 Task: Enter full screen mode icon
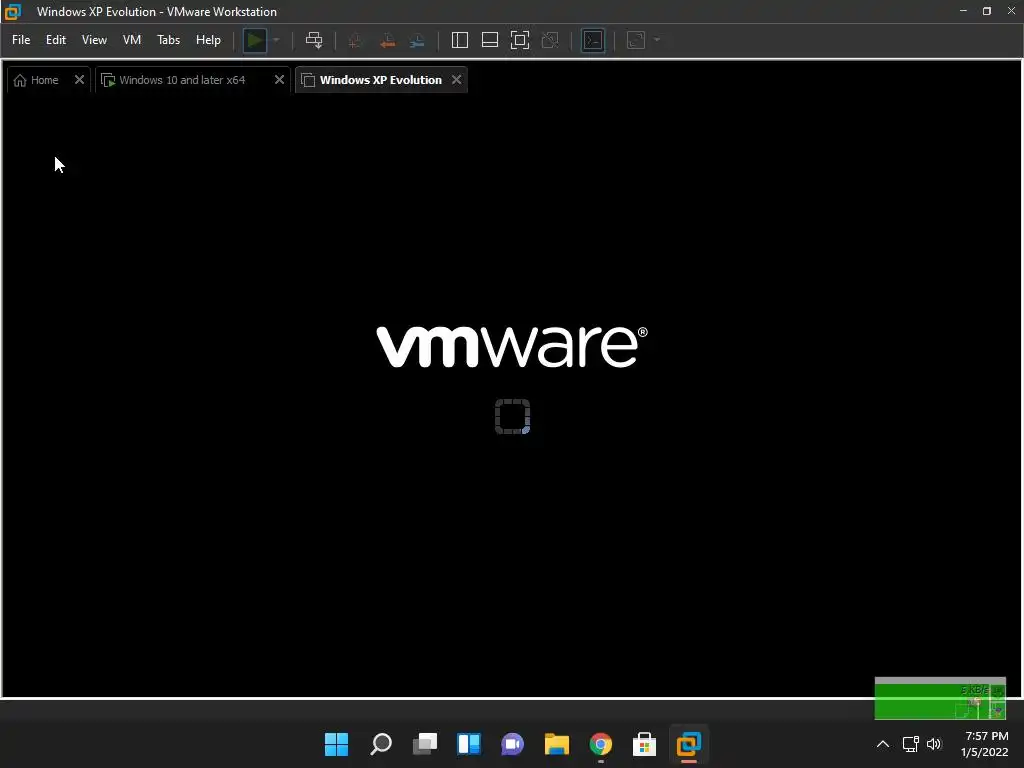[x=520, y=40]
